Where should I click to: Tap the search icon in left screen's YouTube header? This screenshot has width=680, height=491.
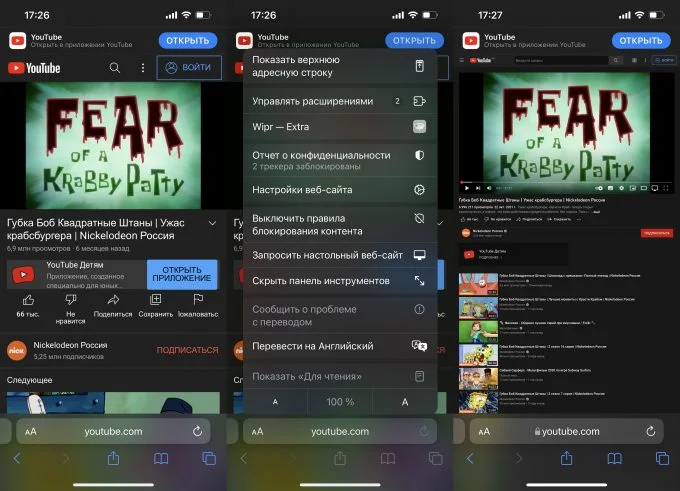tap(114, 68)
